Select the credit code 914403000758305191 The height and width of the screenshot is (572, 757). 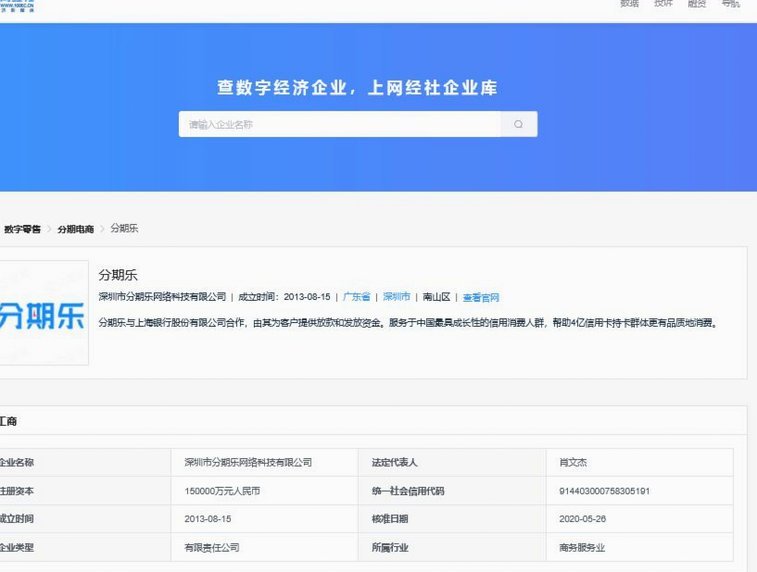(x=604, y=491)
